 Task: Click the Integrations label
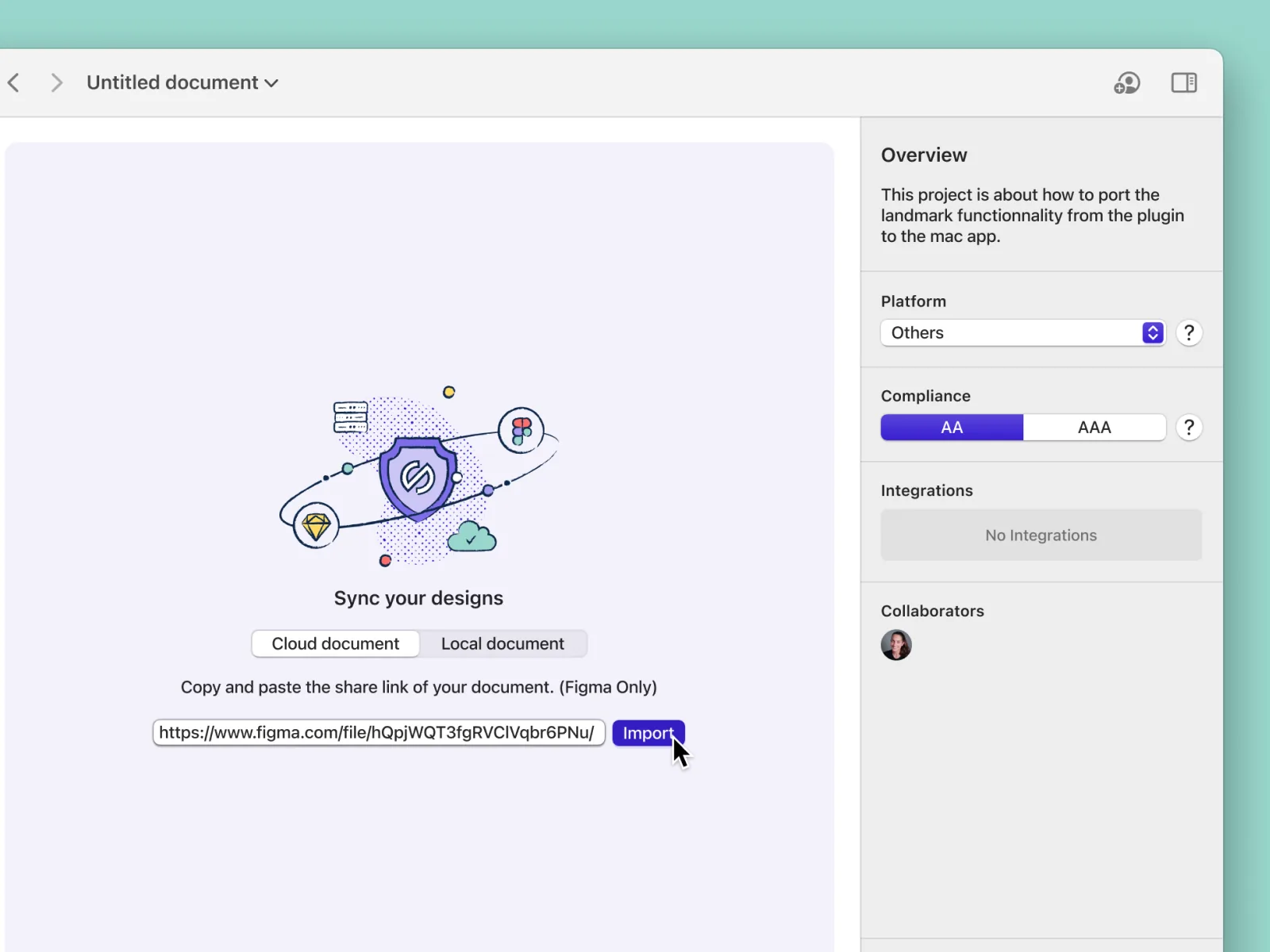(926, 490)
